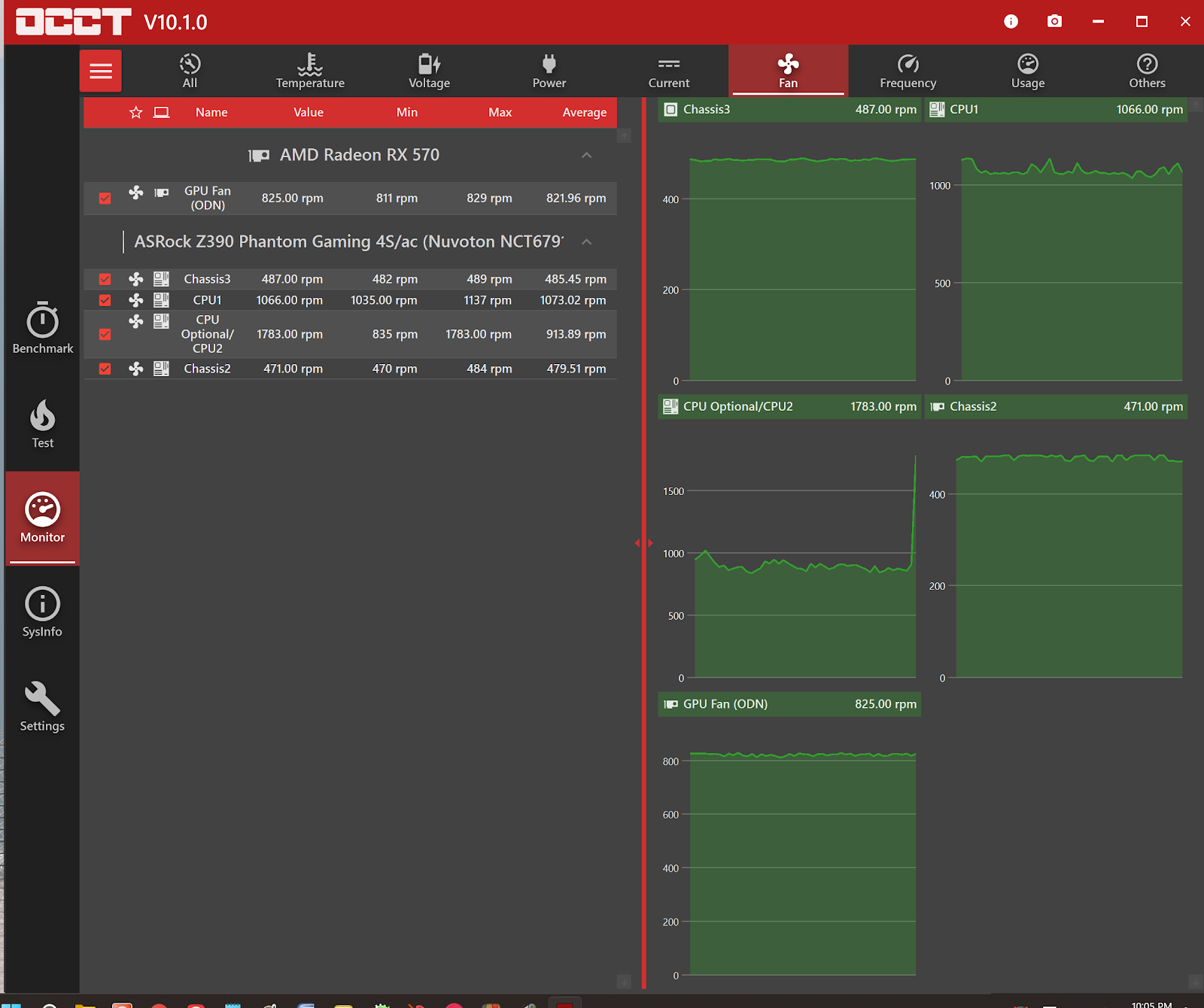Click the icon in the Chassis3 graph header
1204x1008 pixels.
point(670,109)
